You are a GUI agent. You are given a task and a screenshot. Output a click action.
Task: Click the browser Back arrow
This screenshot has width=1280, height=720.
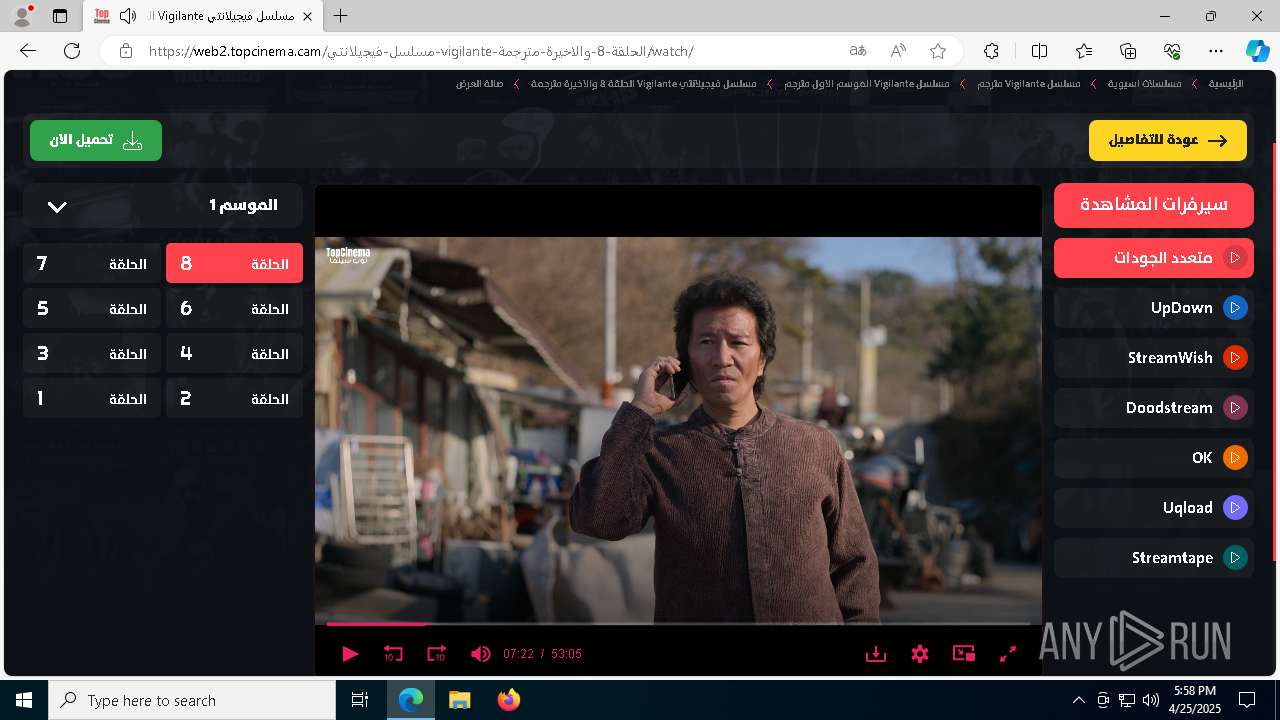pyautogui.click(x=28, y=51)
